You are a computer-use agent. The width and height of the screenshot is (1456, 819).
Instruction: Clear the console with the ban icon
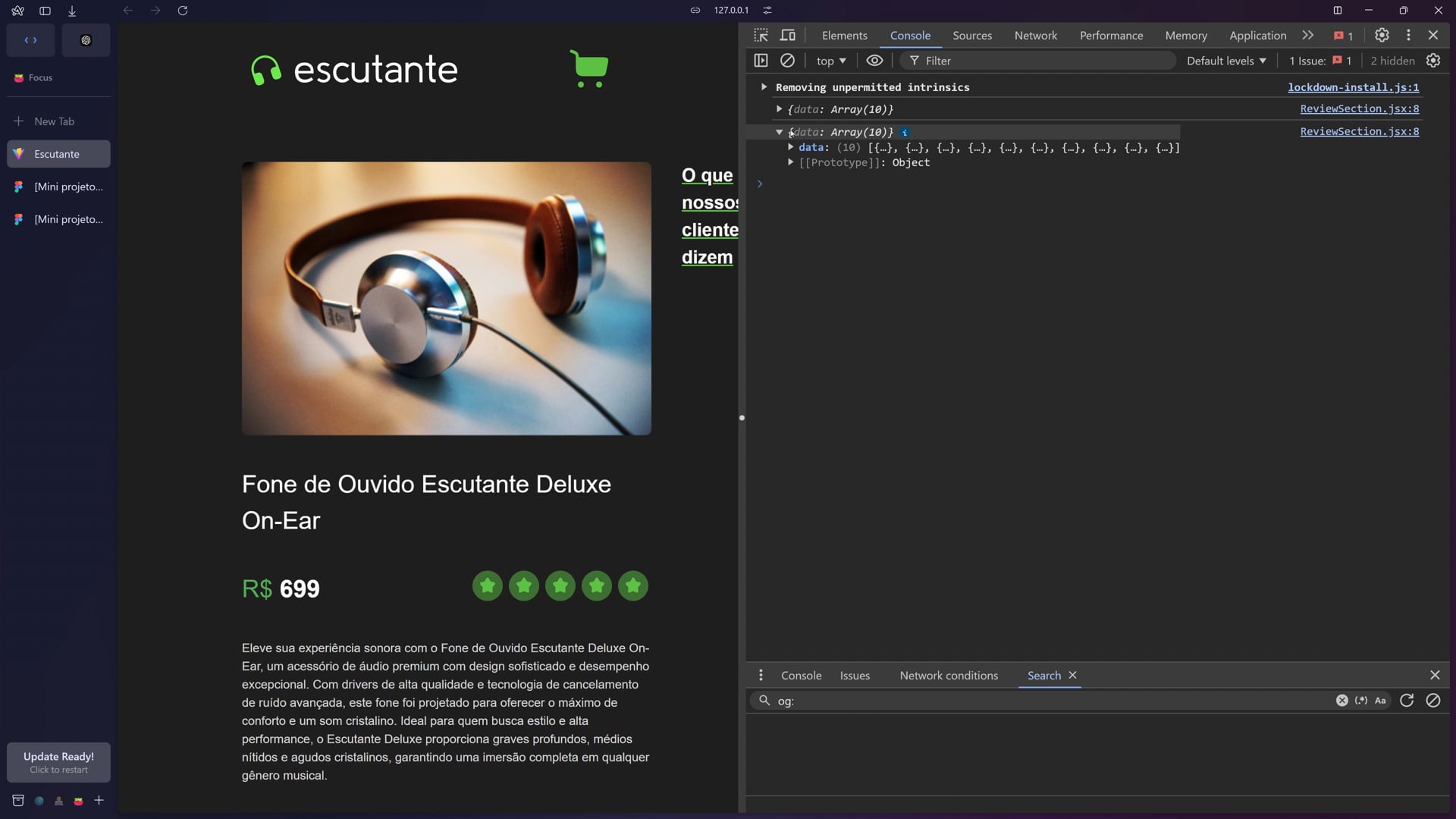[787, 61]
